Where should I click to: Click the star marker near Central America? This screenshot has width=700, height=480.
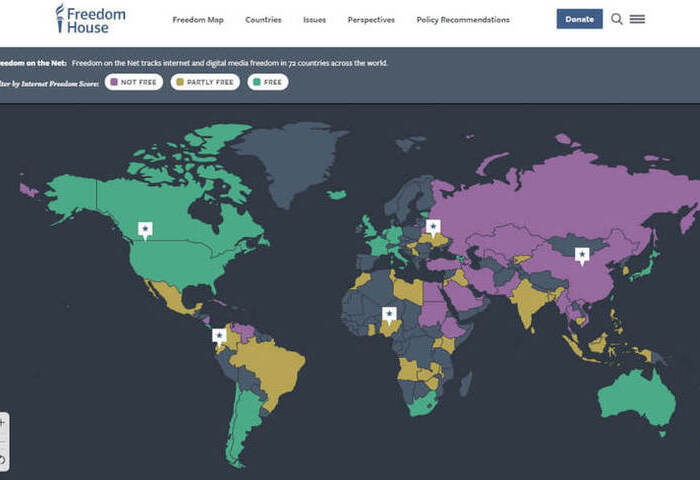219,336
